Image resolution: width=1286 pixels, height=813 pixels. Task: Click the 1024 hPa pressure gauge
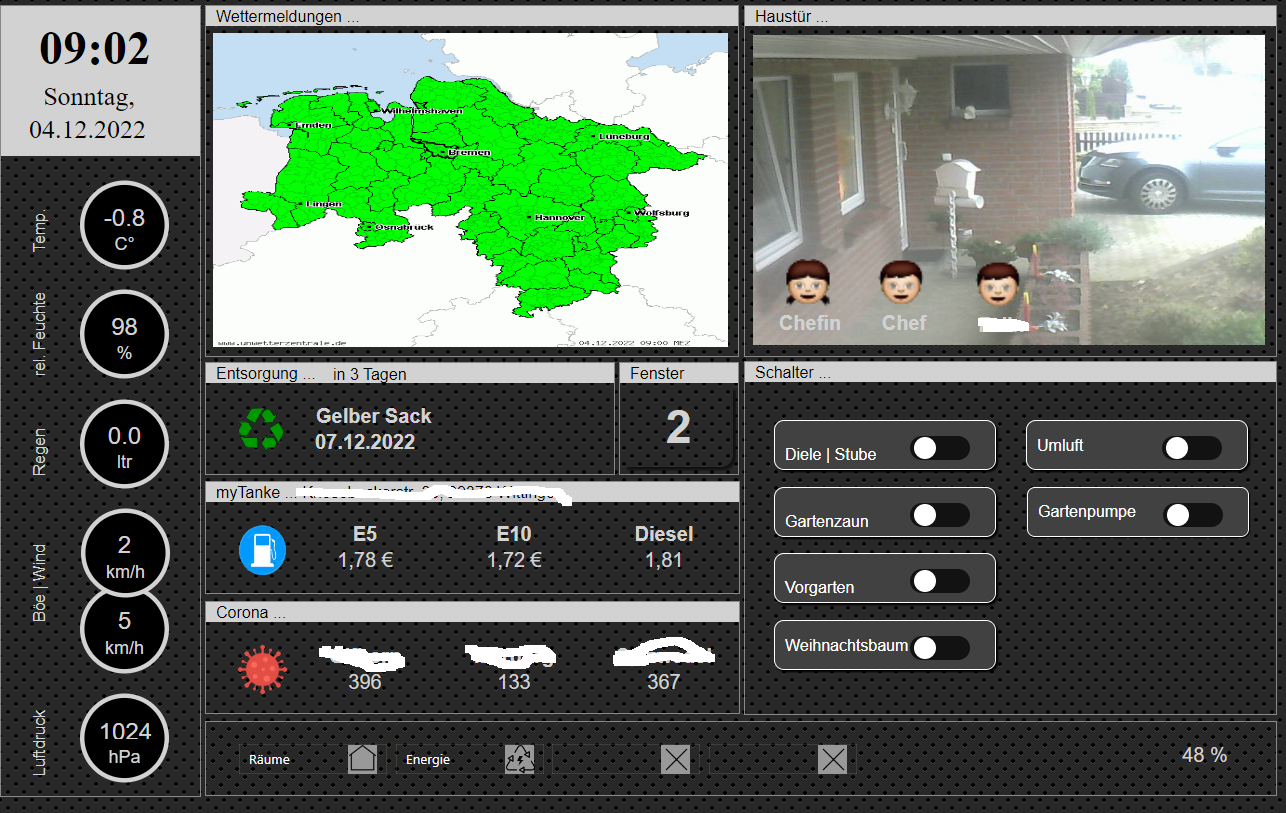coord(124,738)
